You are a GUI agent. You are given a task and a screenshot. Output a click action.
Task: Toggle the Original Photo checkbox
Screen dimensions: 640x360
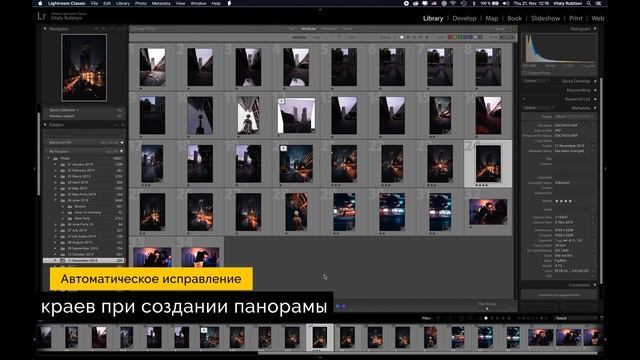click(x=525, y=73)
